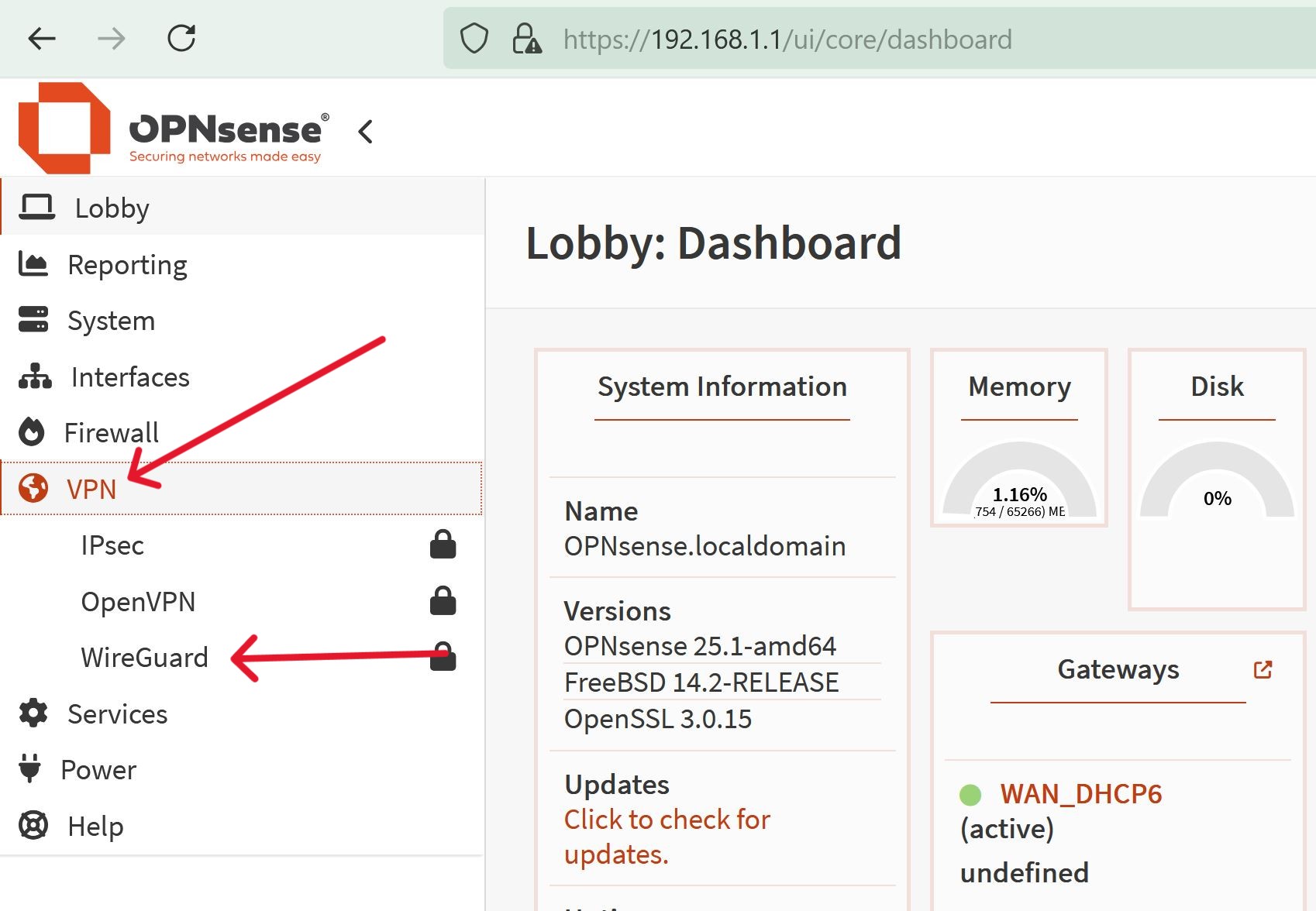
Task: Open the Gateways external link icon
Action: pos(1263,669)
